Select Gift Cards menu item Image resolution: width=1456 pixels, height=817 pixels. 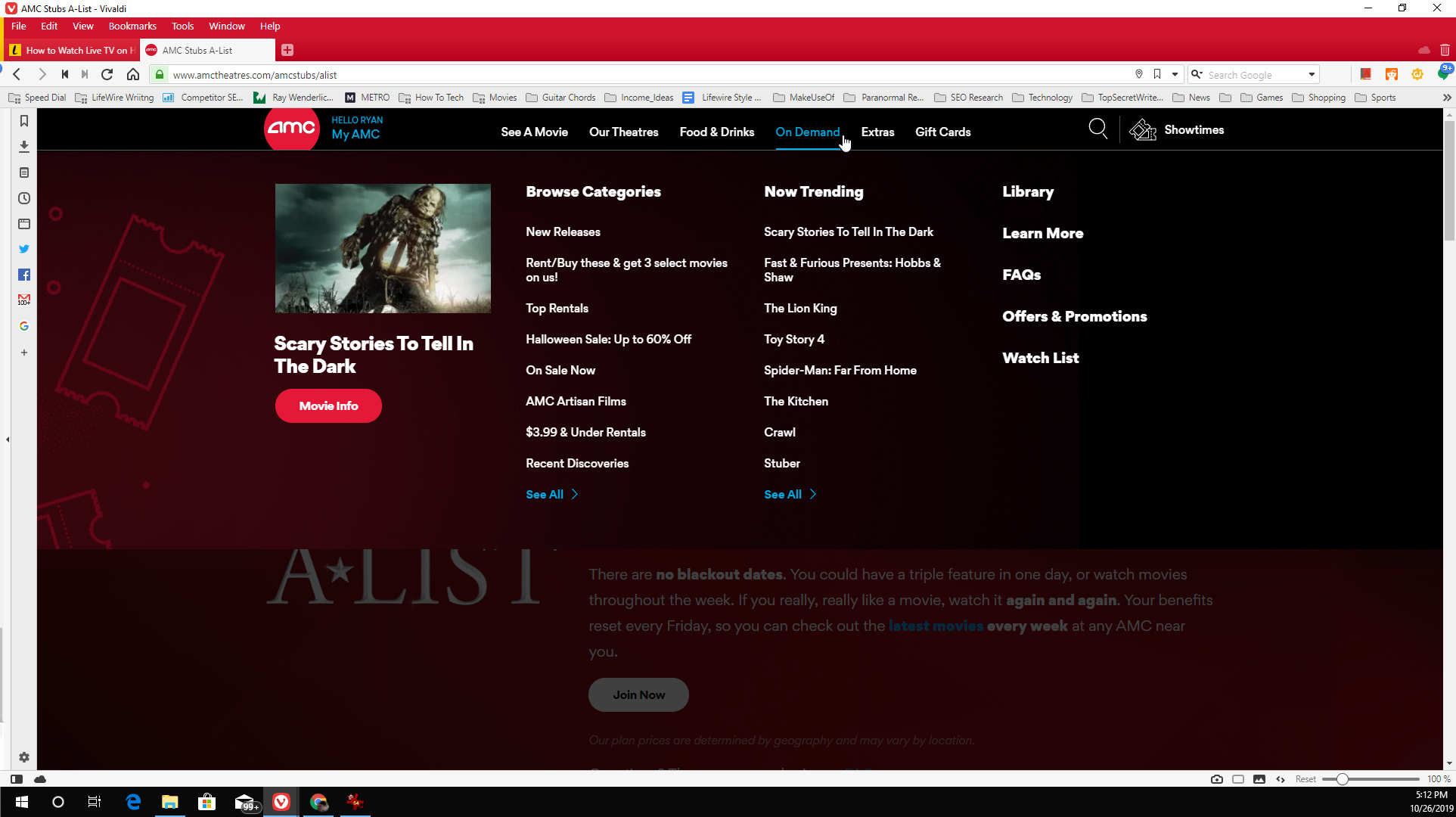pos(942,131)
